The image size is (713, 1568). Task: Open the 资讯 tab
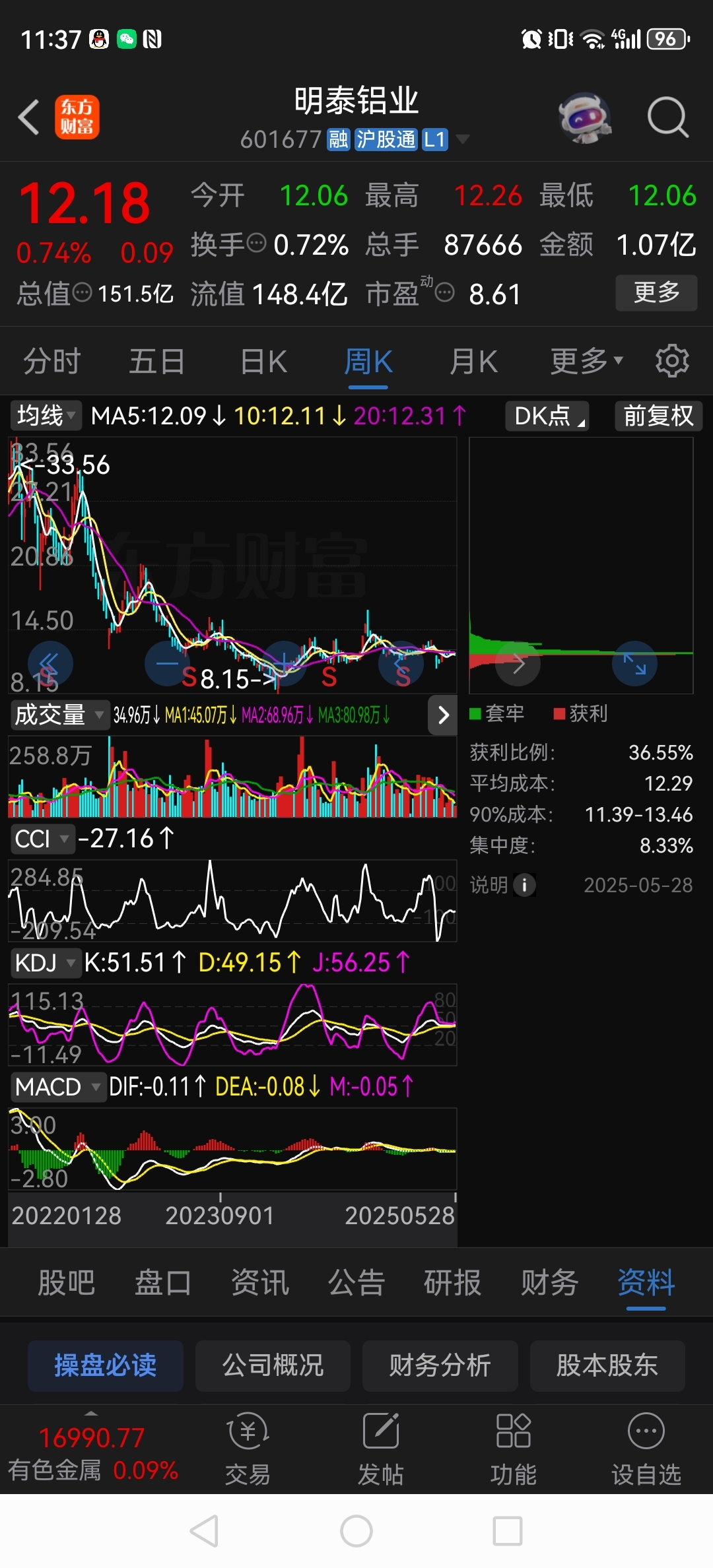[259, 1283]
